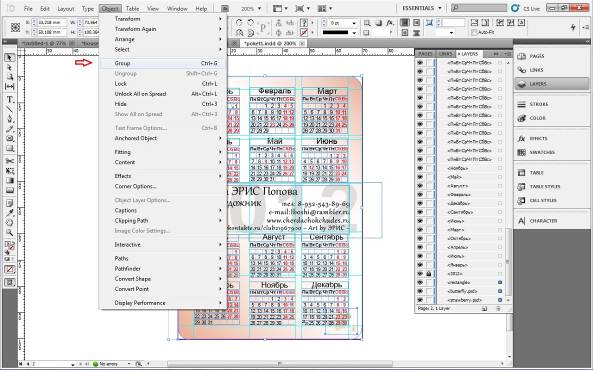Select the Type tool

click(x=9, y=99)
